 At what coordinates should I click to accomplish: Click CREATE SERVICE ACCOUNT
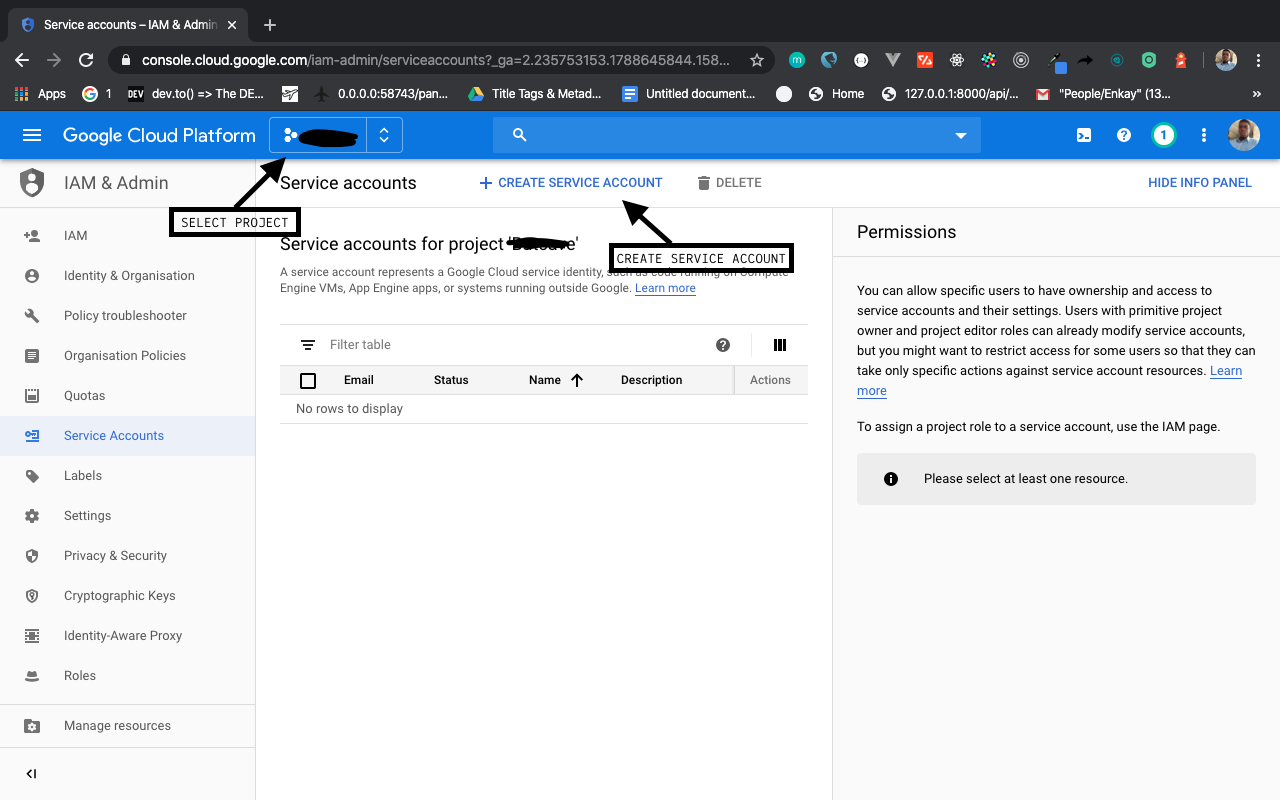[x=571, y=182]
